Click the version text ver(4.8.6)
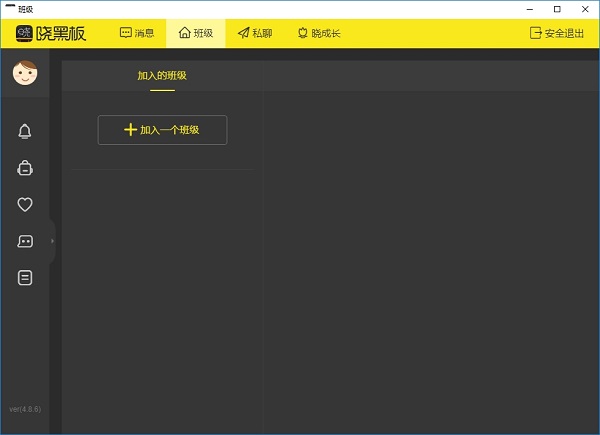 [25, 409]
